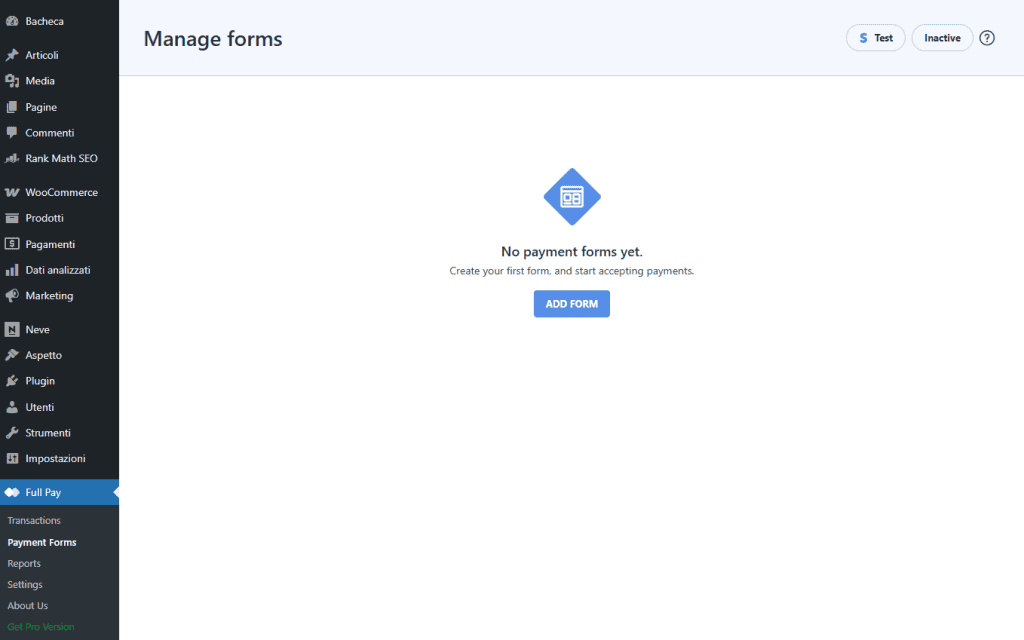The height and width of the screenshot is (640, 1024).
Task: Toggle Test mode in the header
Action: click(x=875, y=37)
